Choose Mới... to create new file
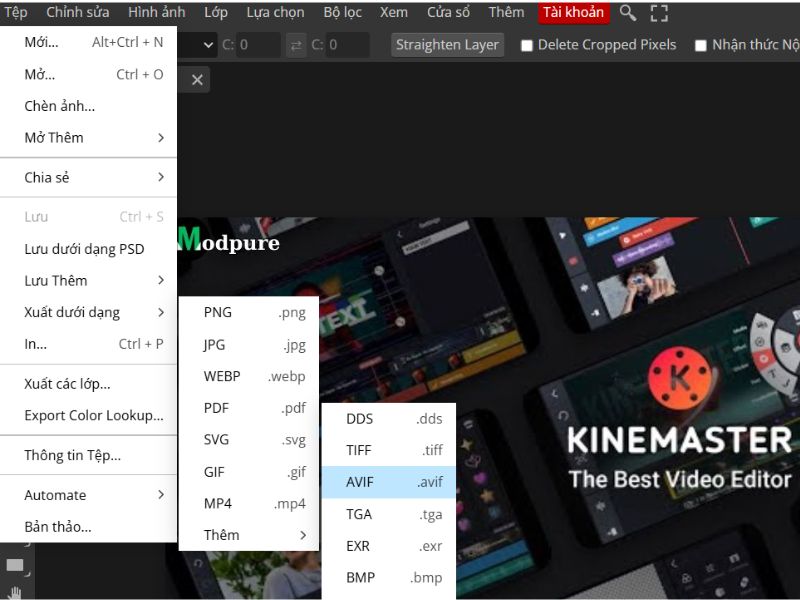 click(x=88, y=42)
